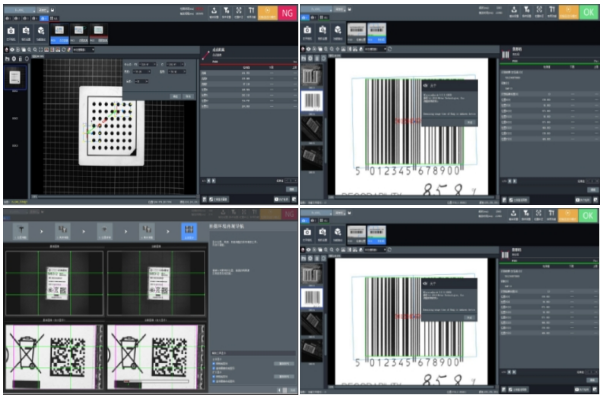The height and width of the screenshot is (397, 603).
Task: Click the eye icon in top-left image toolbar
Action: [12, 50]
